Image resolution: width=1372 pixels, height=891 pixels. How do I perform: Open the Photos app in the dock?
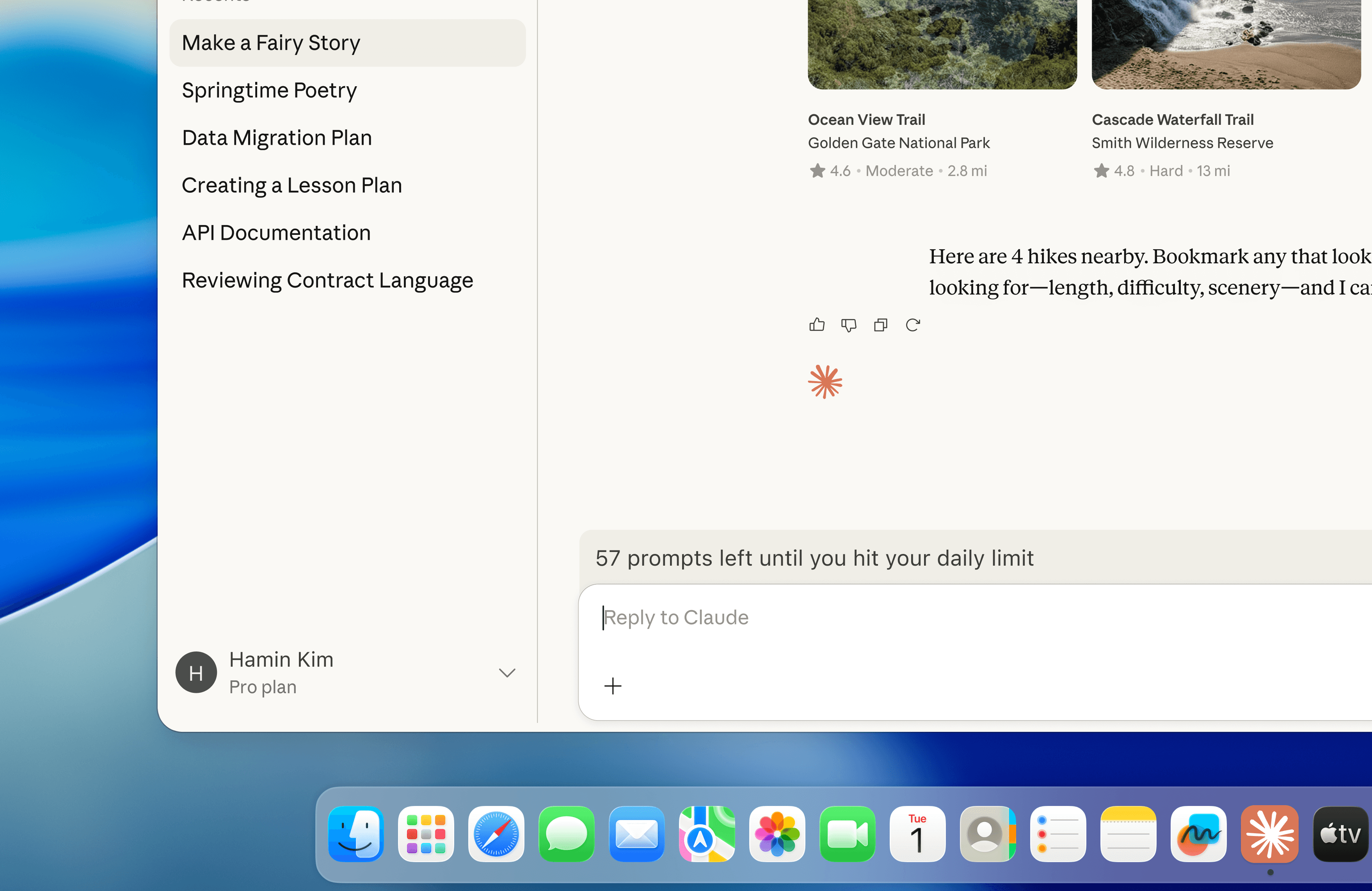coord(777,833)
